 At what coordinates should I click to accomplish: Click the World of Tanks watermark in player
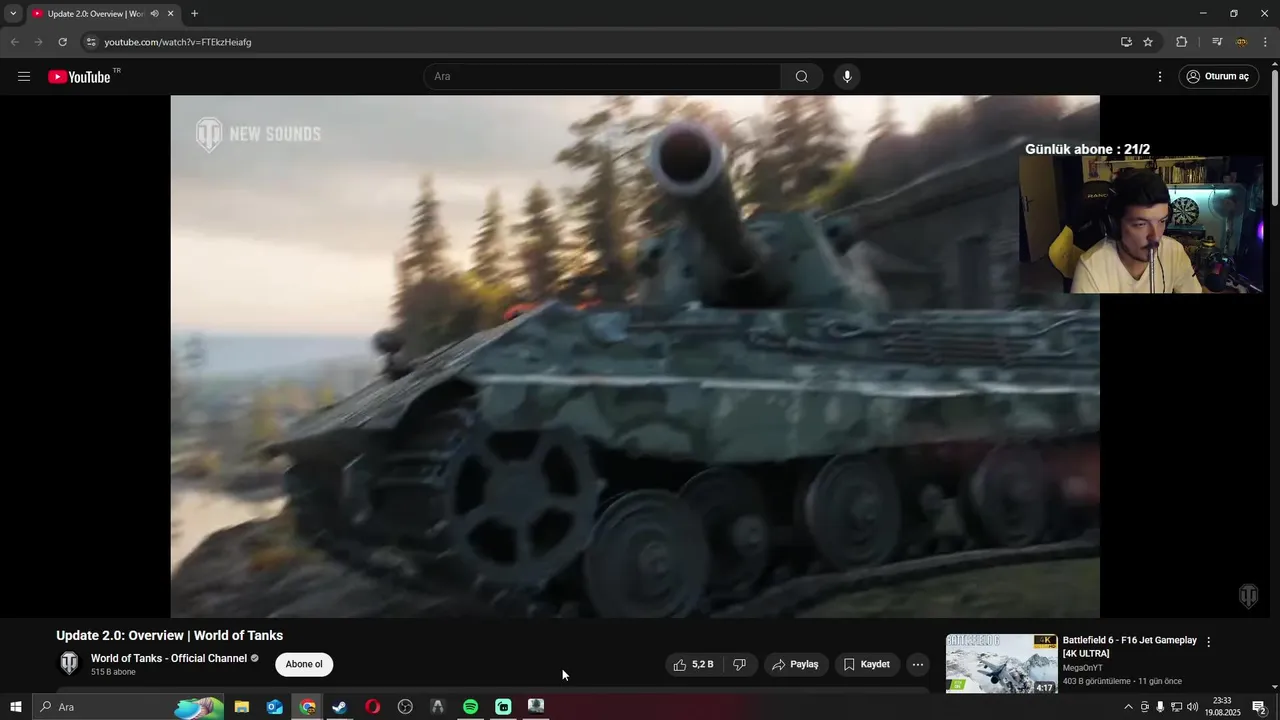point(1249,596)
